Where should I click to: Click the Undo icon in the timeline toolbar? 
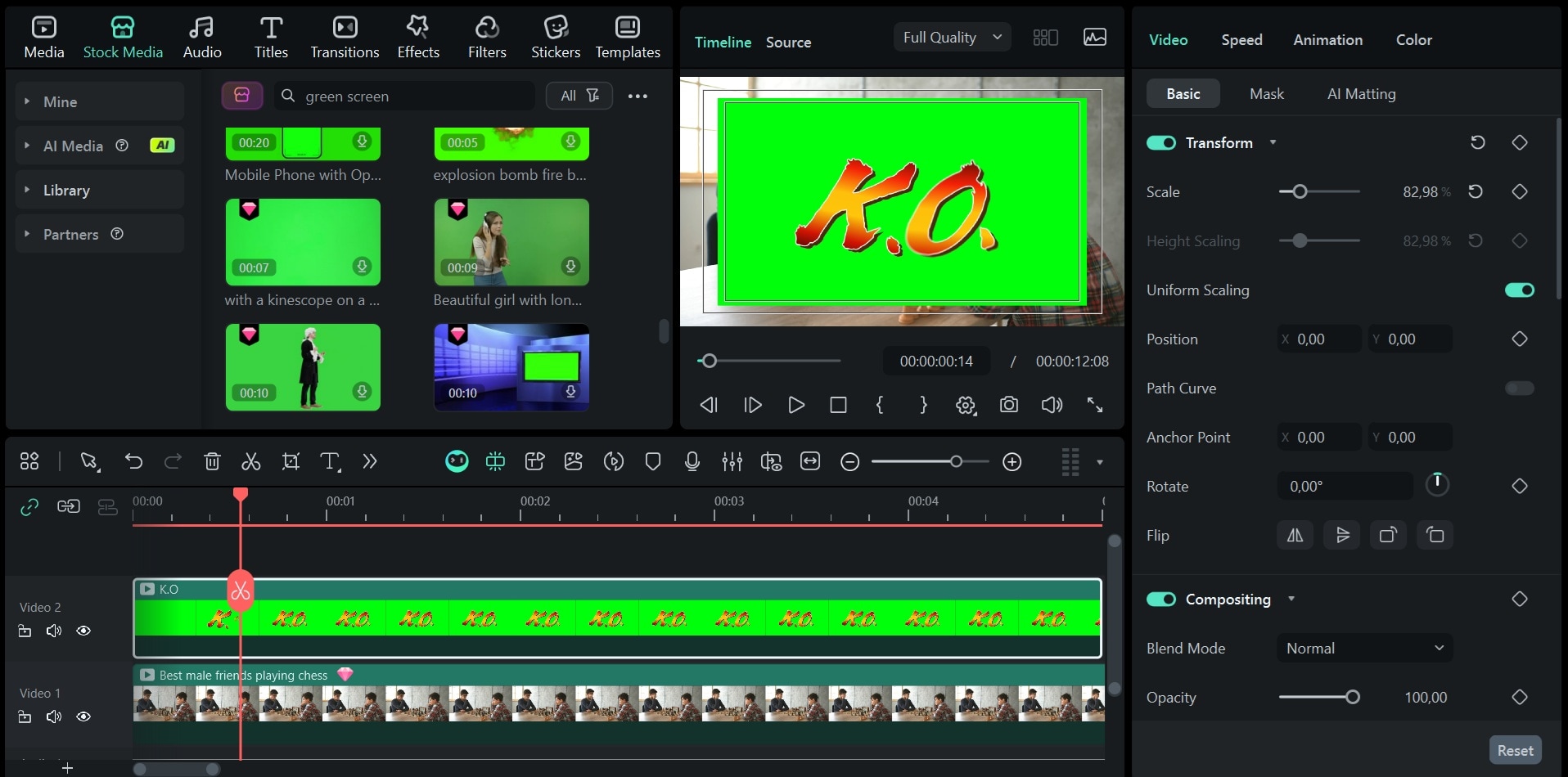[133, 461]
